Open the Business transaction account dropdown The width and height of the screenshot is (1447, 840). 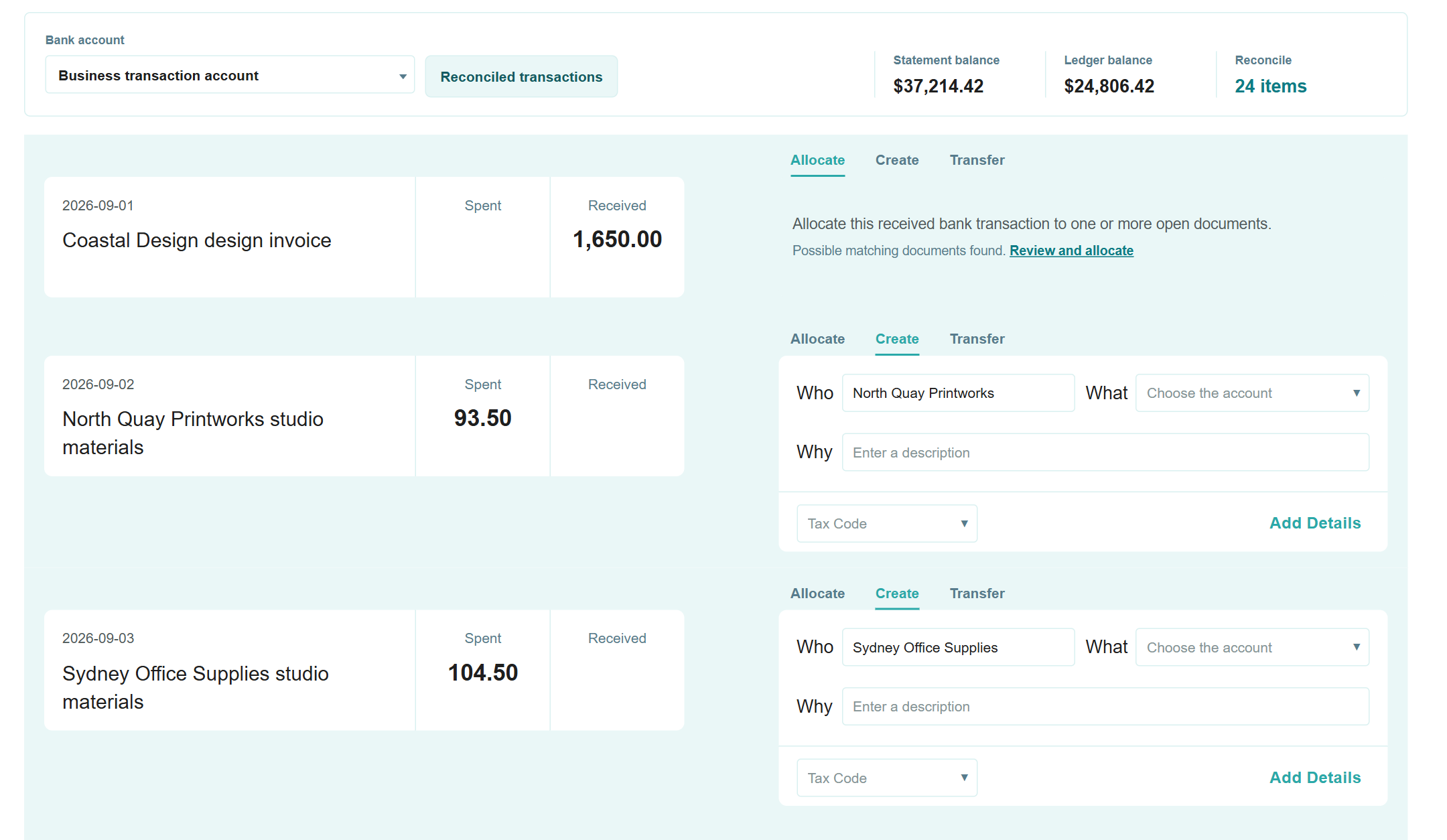click(x=230, y=75)
